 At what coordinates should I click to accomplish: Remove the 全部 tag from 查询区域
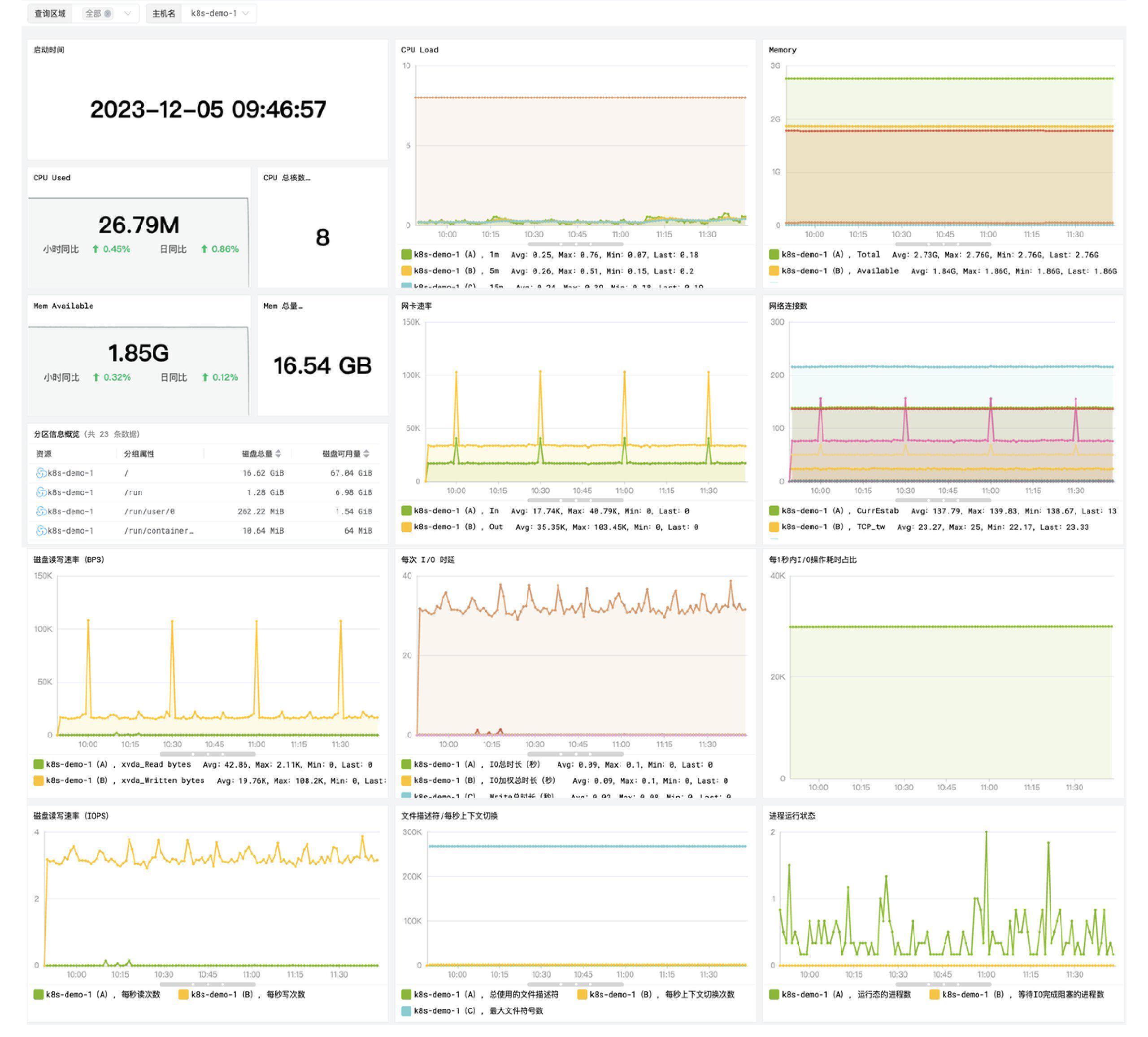click(108, 13)
